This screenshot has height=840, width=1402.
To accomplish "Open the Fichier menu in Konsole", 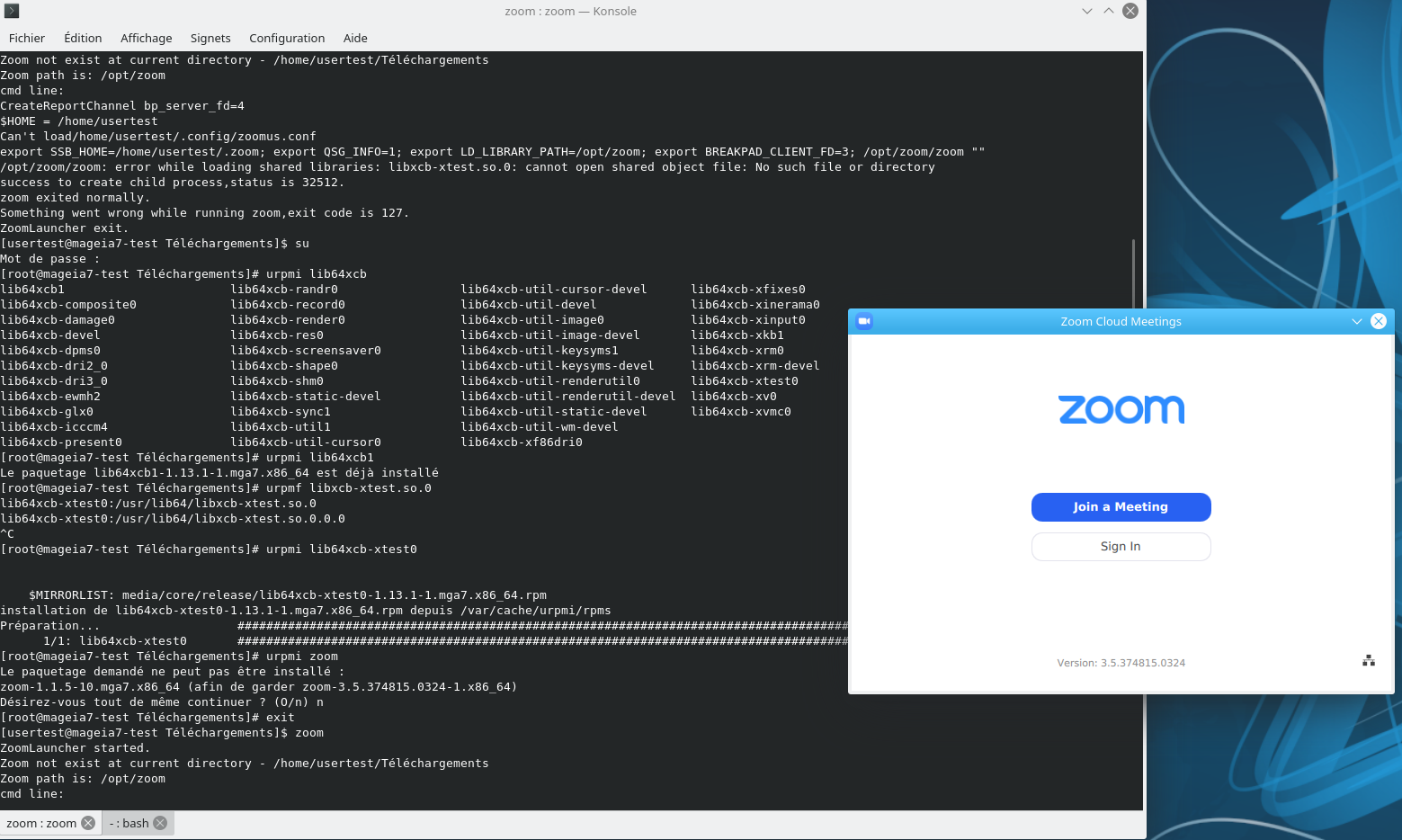I will pyautogui.click(x=27, y=38).
